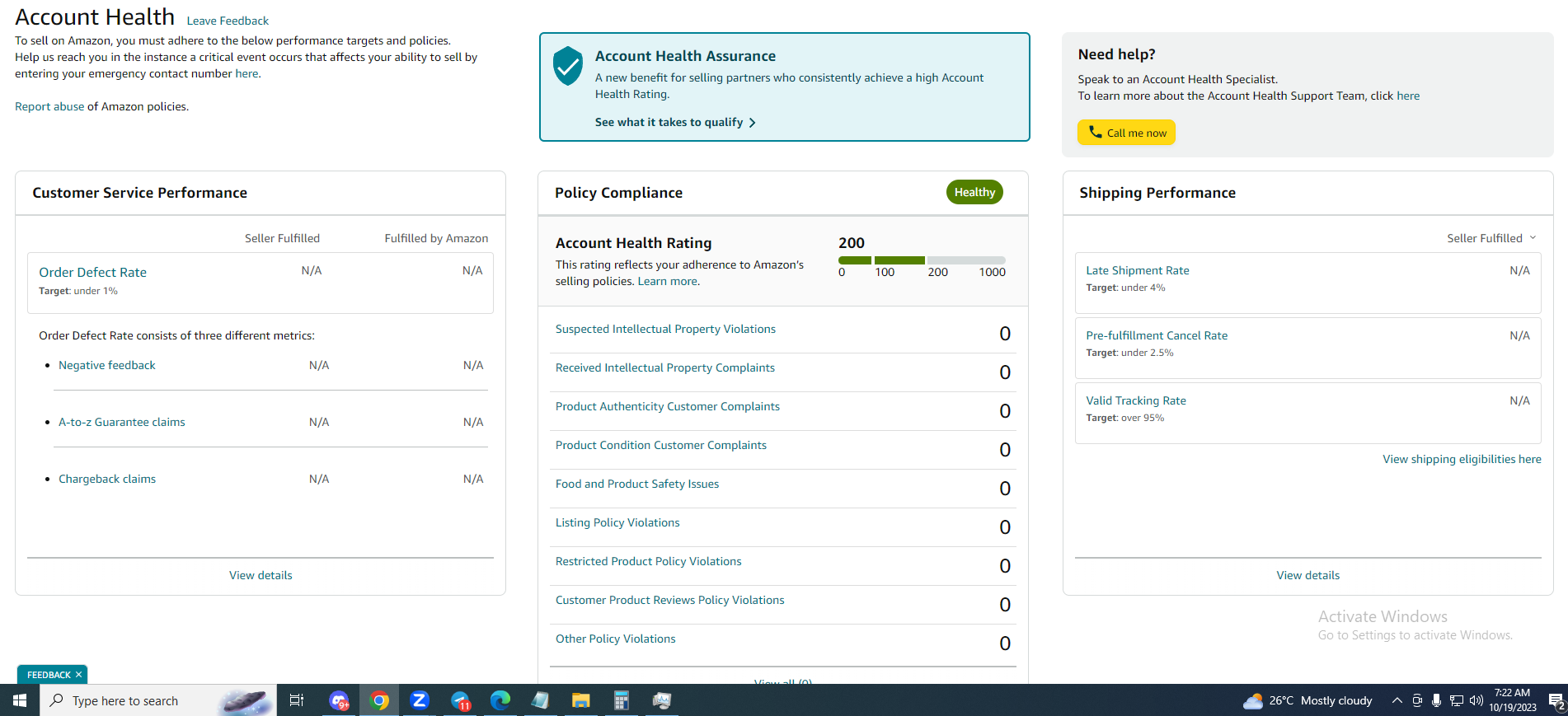
Task: Open Product Authenticity Customer Complaints
Action: click(x=668, y=406)
